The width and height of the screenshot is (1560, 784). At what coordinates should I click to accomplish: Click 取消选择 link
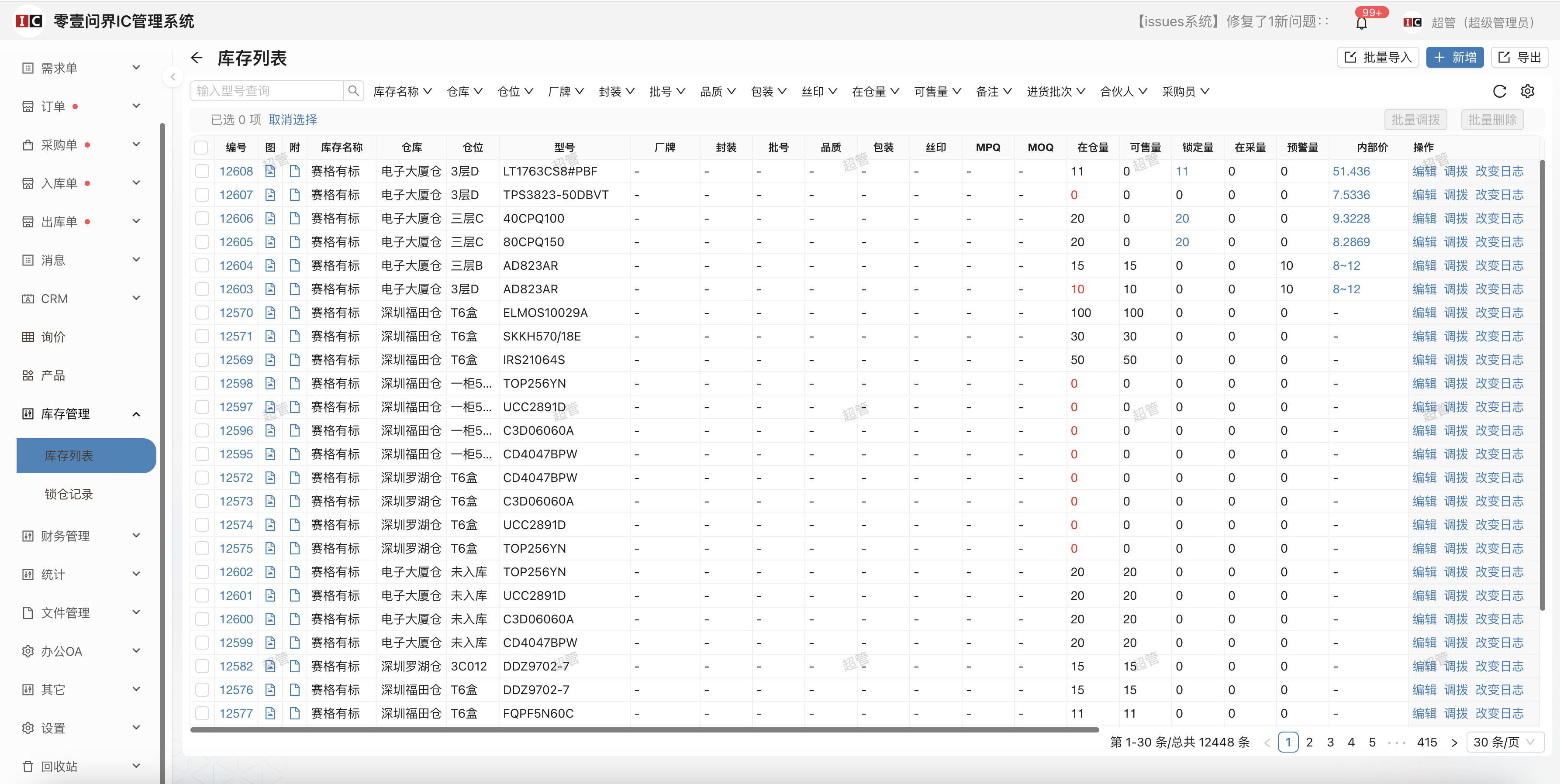293,120
